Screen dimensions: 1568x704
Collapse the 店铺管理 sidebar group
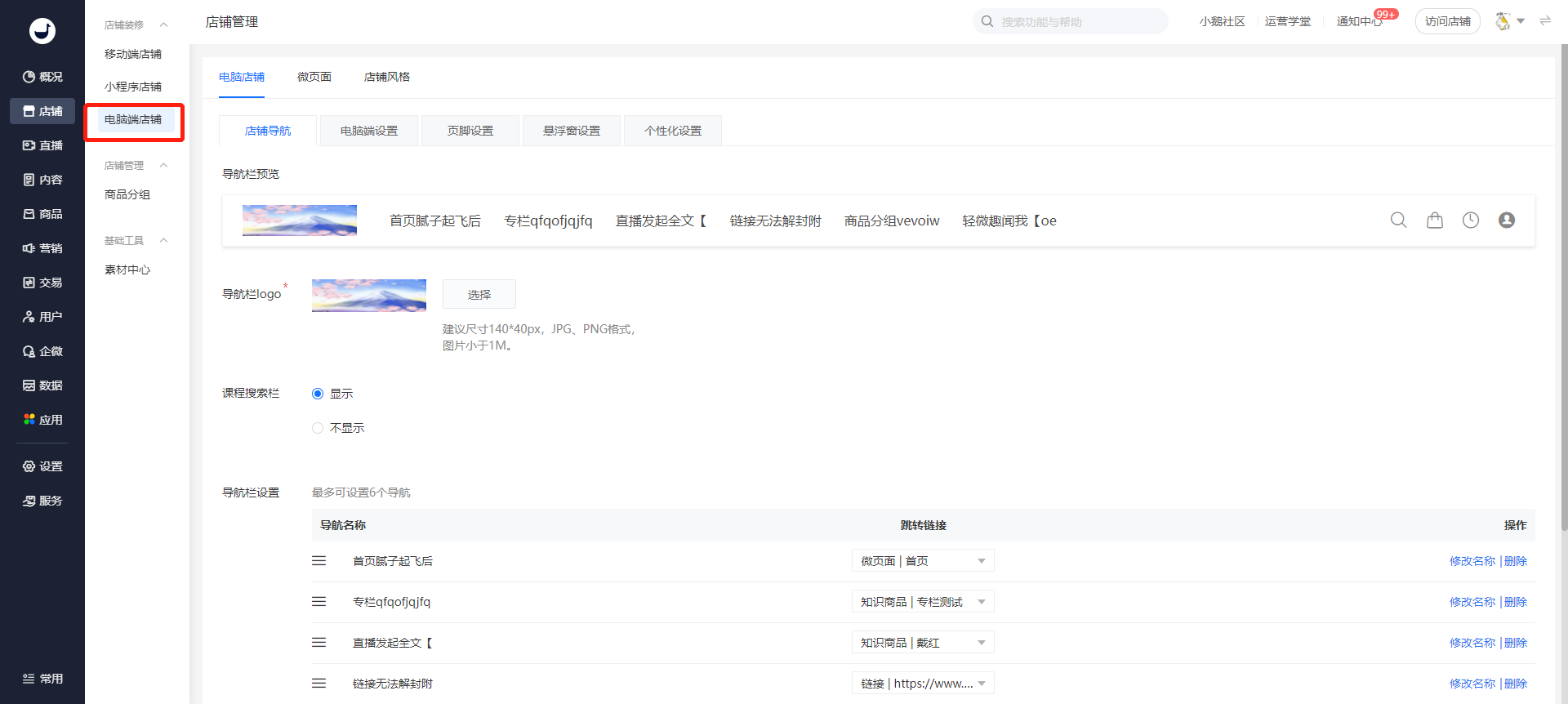(163, 166)
